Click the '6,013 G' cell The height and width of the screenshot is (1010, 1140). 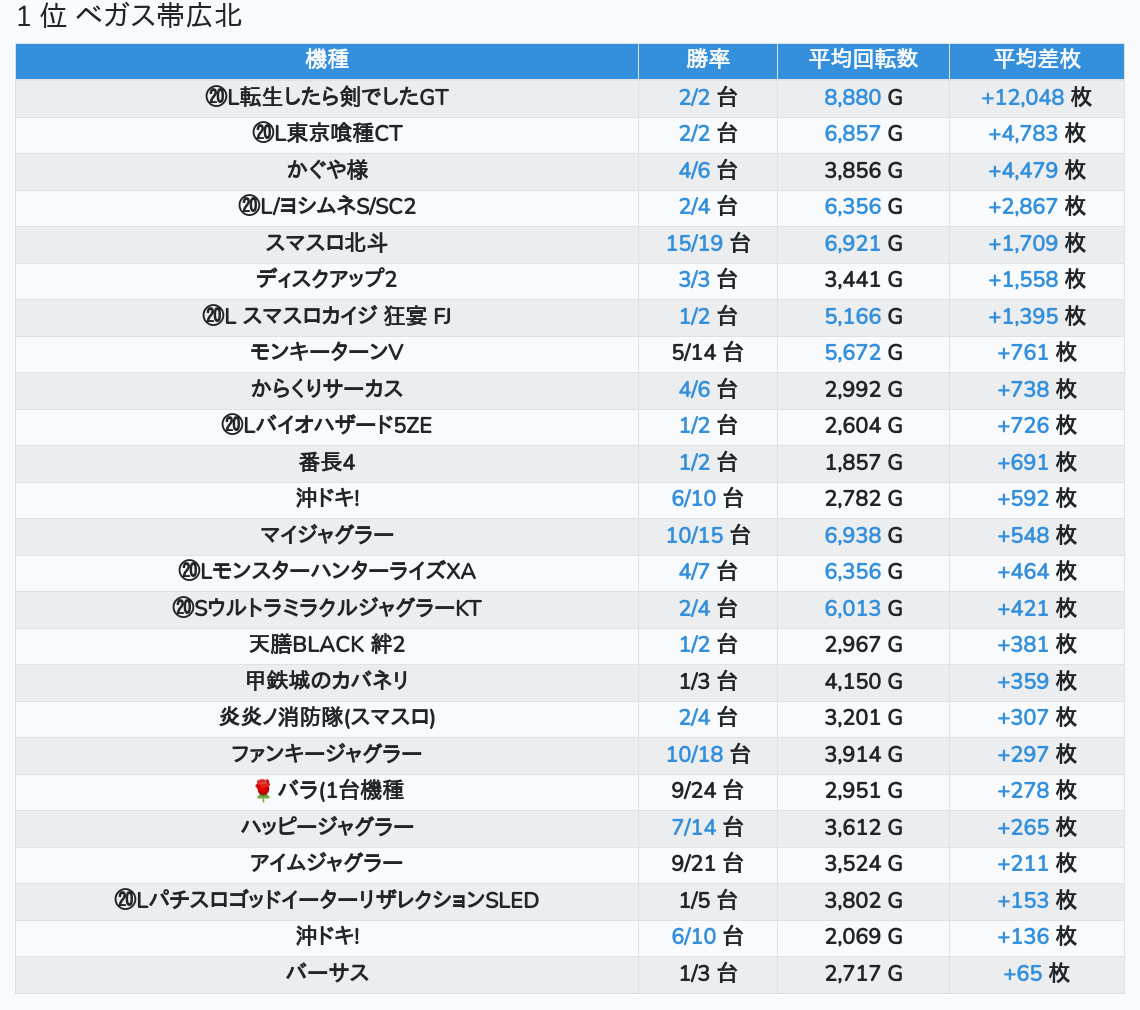point(863,609)
